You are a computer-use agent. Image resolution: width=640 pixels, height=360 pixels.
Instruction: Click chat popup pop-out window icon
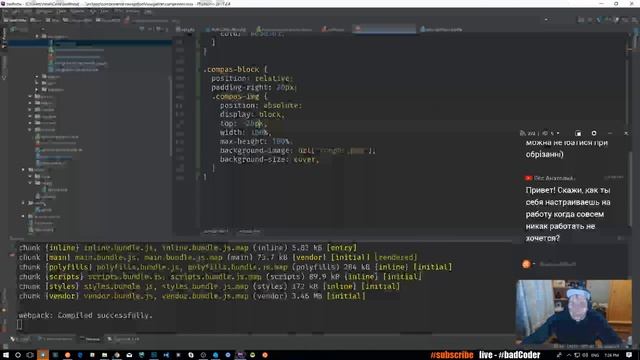[x=578, y=133]
